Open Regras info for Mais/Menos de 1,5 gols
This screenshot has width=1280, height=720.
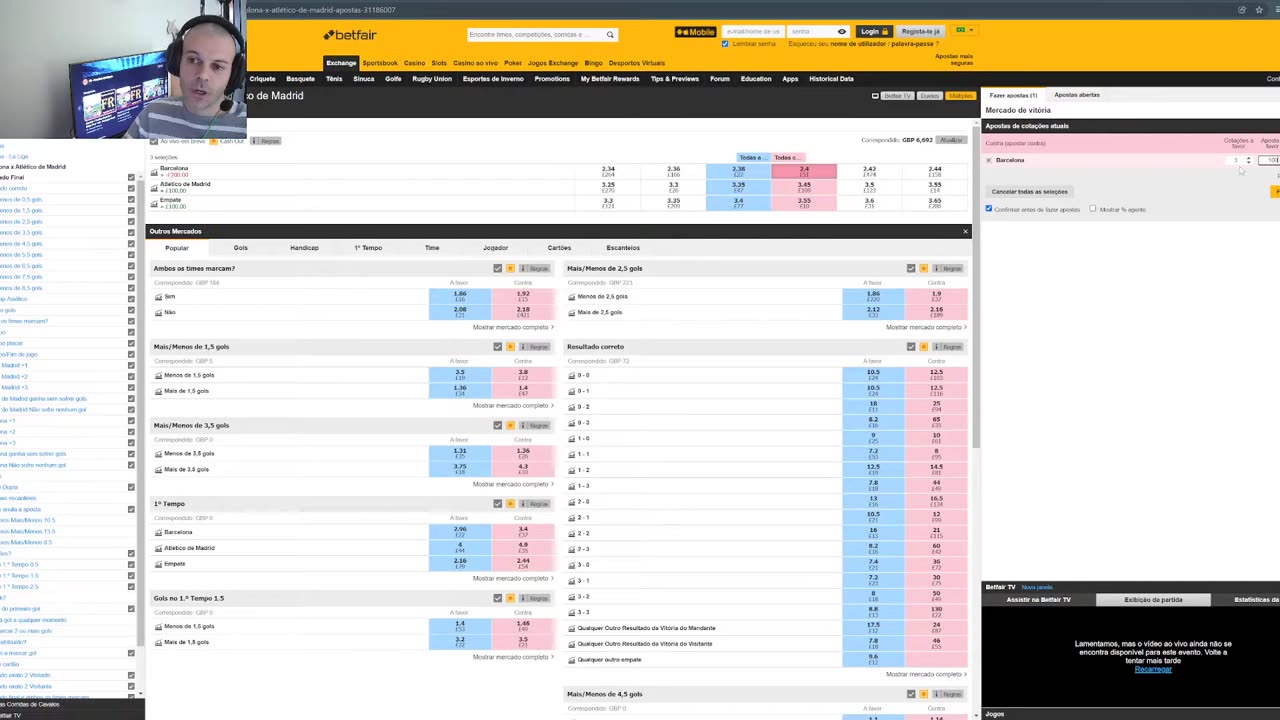(536, 347)
